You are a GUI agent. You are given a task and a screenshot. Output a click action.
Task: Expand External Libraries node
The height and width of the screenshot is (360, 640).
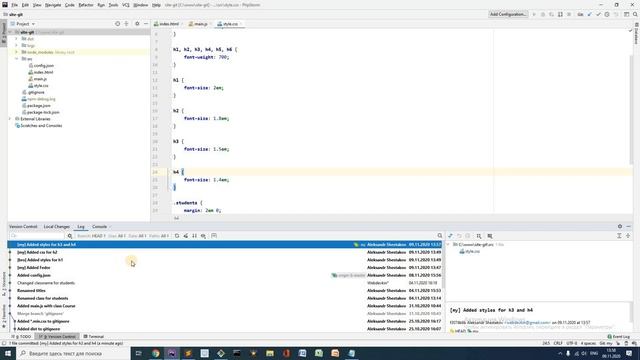click(10, 119)
